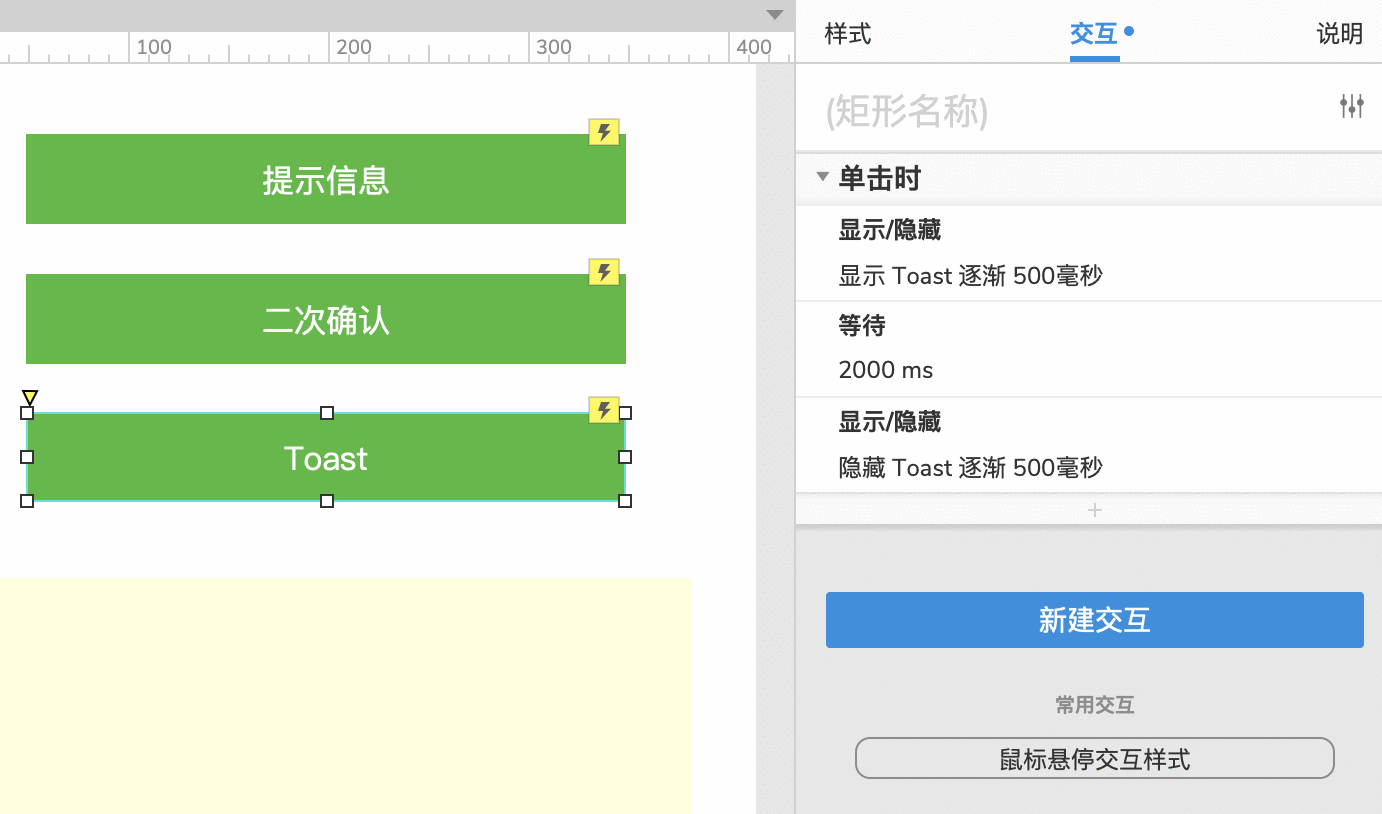The width and height of the screenshot is (1382, 814).
Task: Collapse the 单击时 event triangle
Action: coord(822,177)
